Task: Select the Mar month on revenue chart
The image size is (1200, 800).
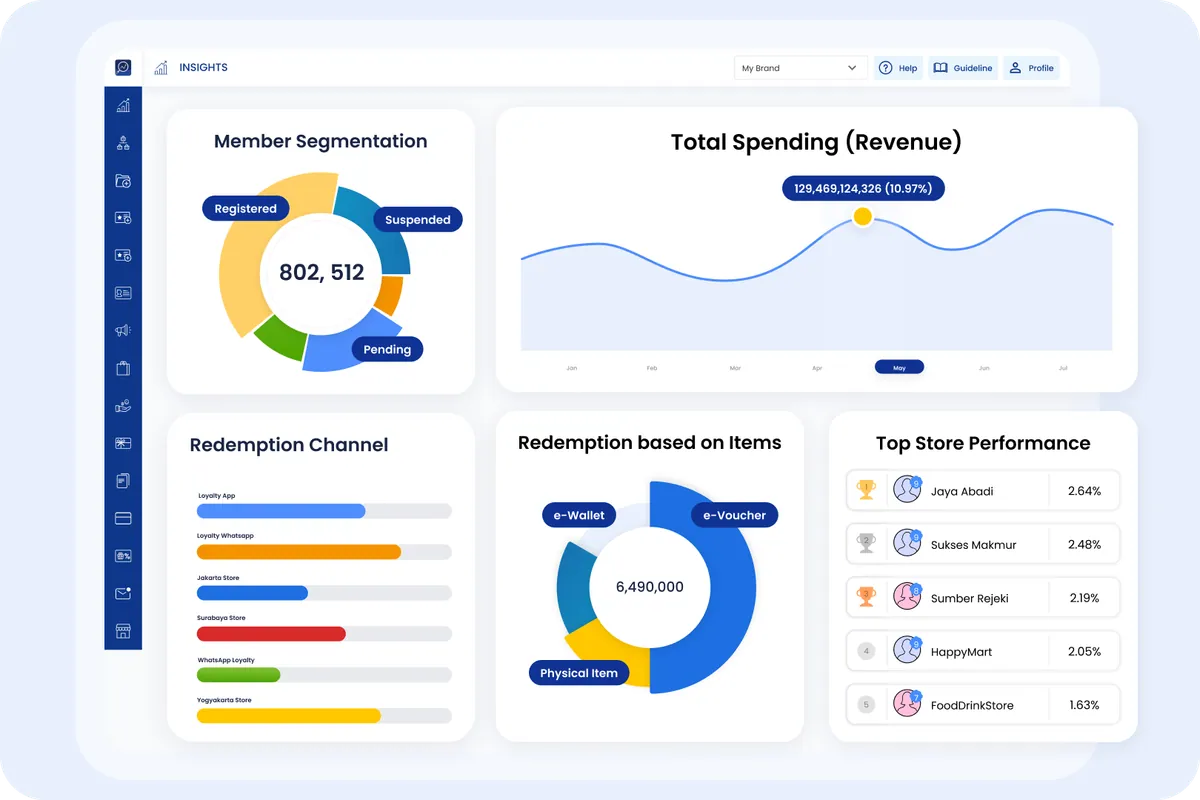Action: pos(735,368)
